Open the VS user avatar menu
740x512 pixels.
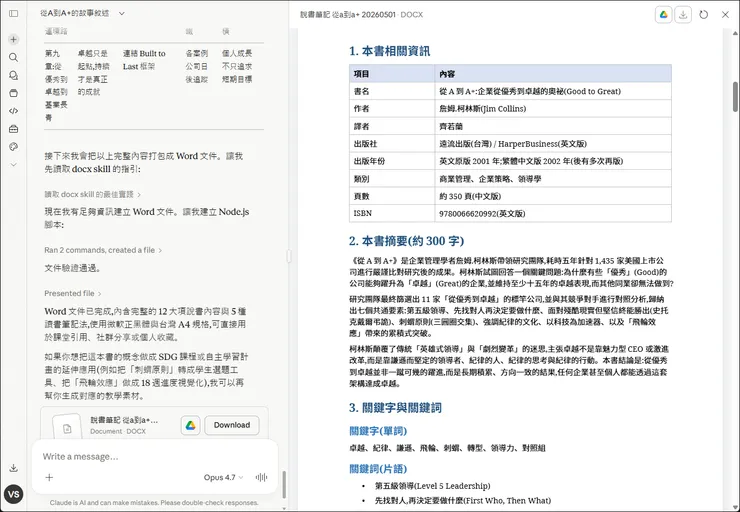pyautogui.click(x=14, y=494)
